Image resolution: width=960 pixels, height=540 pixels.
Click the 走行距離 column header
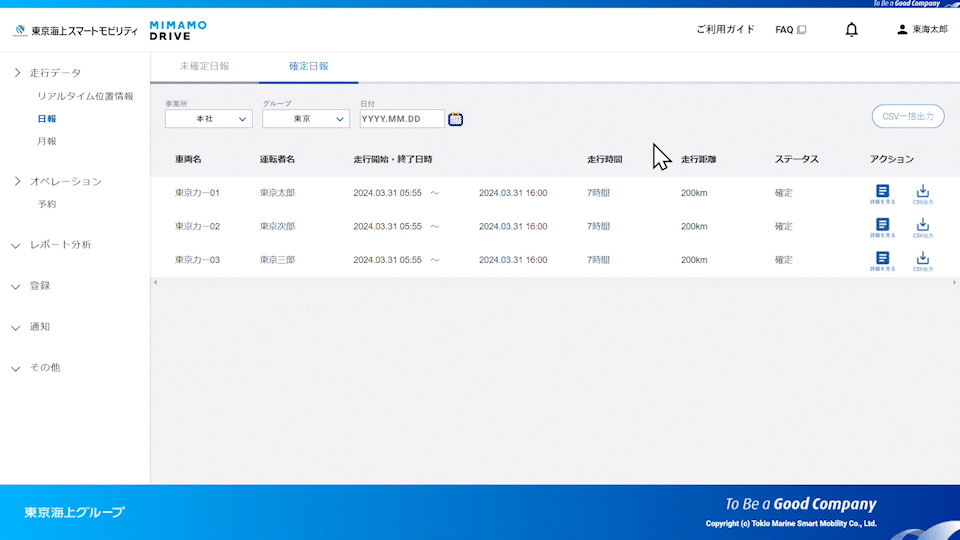click(699, 159)
